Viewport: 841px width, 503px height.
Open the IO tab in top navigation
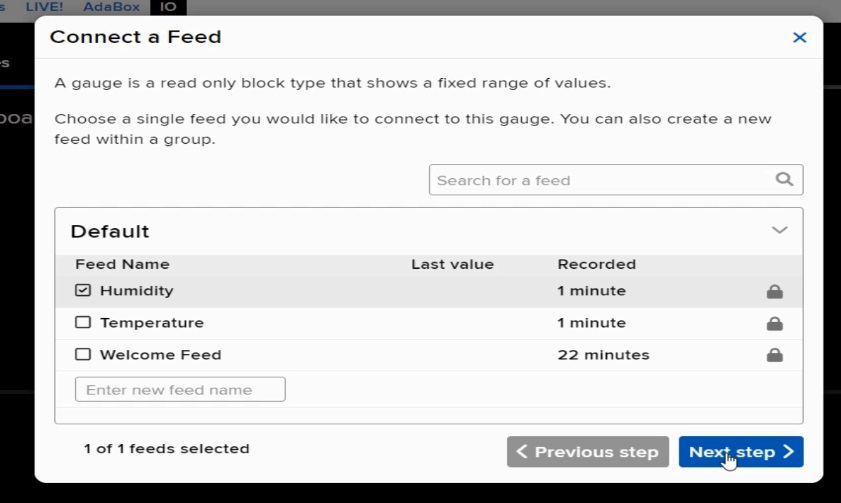(168, 7)
